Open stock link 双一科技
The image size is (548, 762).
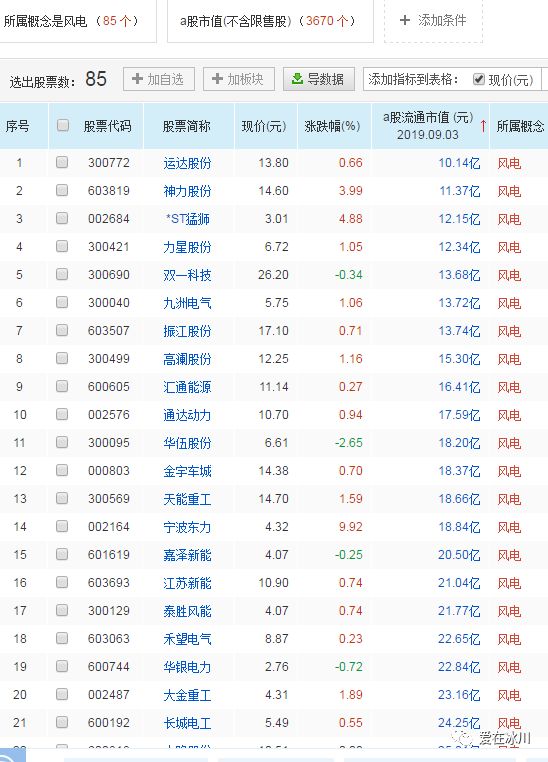[x=188, y=276]
